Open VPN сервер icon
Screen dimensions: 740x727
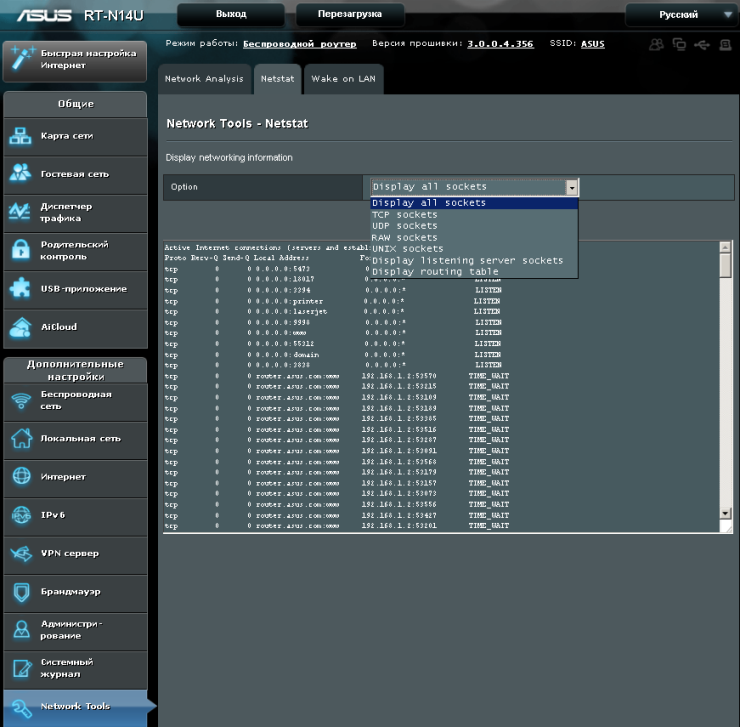tap(21, 553)
